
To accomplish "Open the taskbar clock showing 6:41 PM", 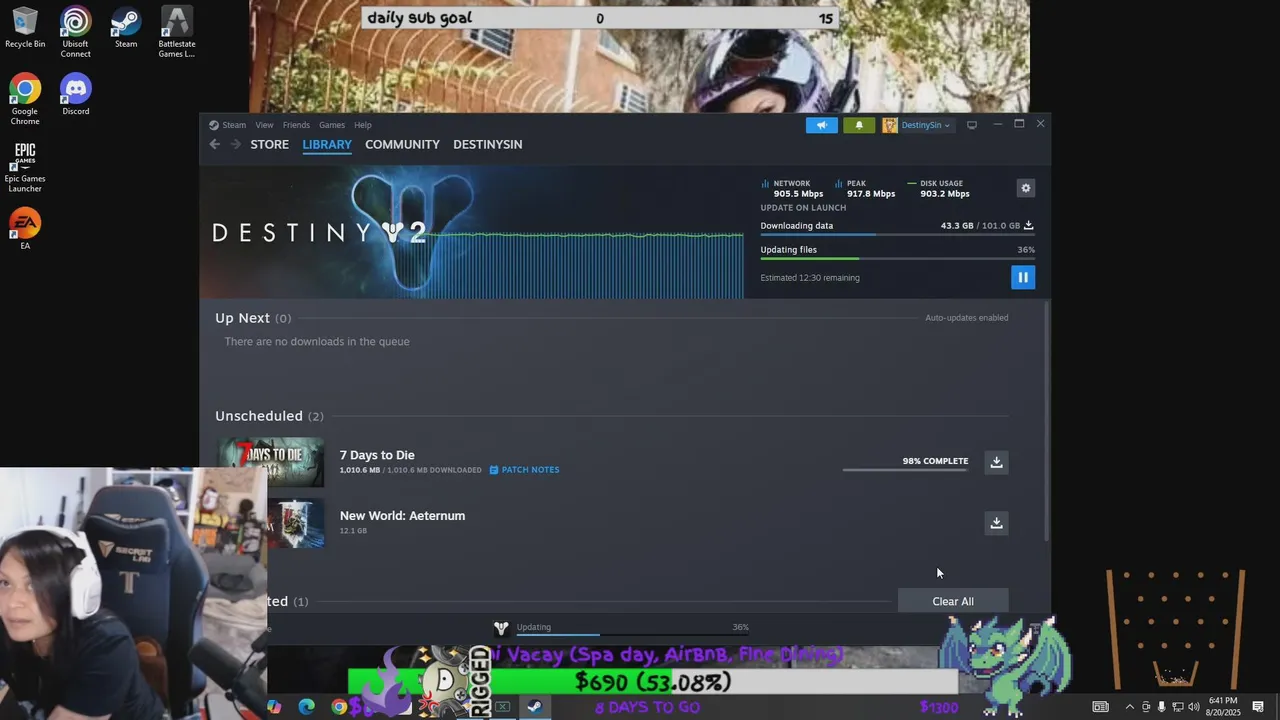I will click(x=1224, y=707).
